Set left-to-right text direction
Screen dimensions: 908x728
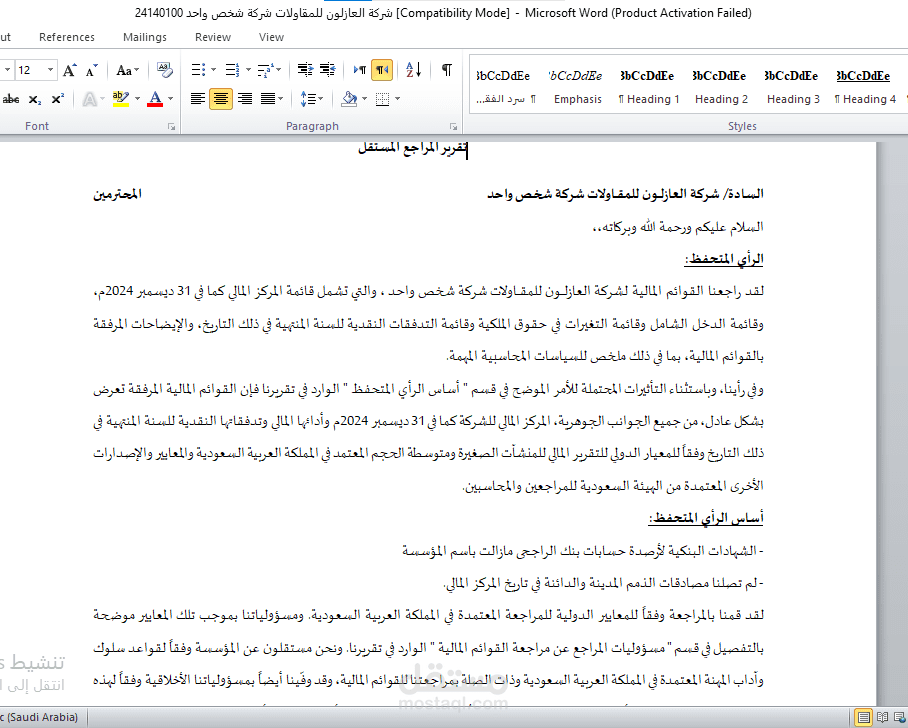[360, 70]
